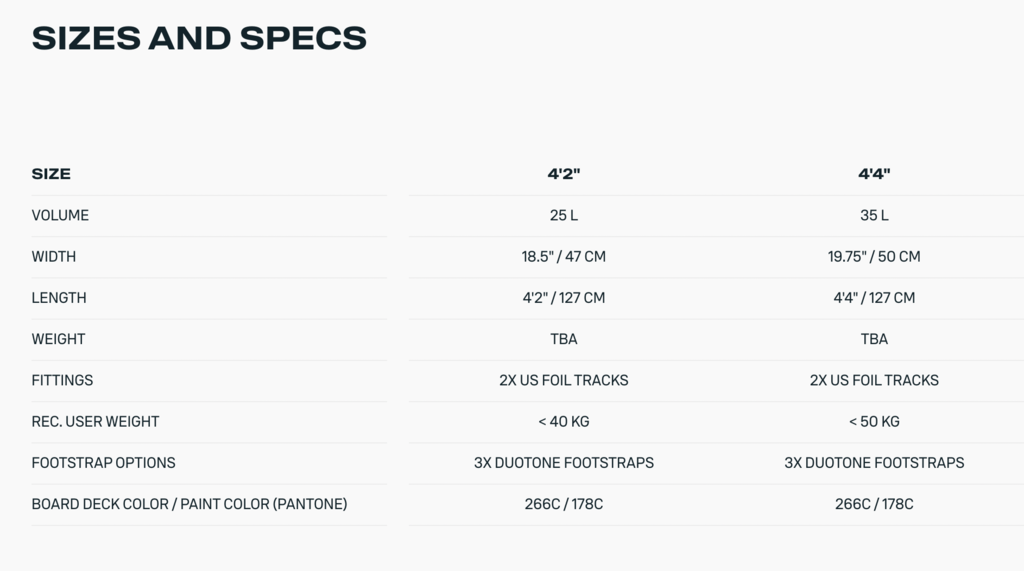Click the 25 L volume value

tap(564, 216)
